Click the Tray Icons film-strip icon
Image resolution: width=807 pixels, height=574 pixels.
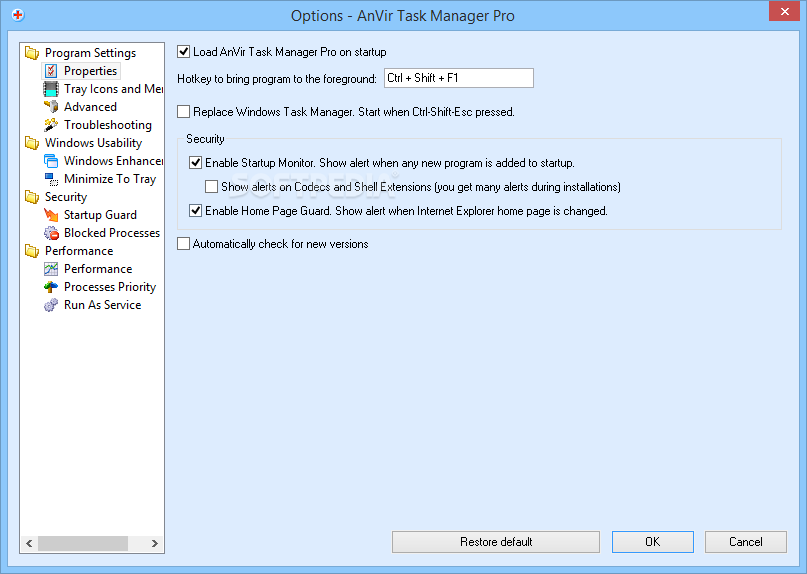51,89
